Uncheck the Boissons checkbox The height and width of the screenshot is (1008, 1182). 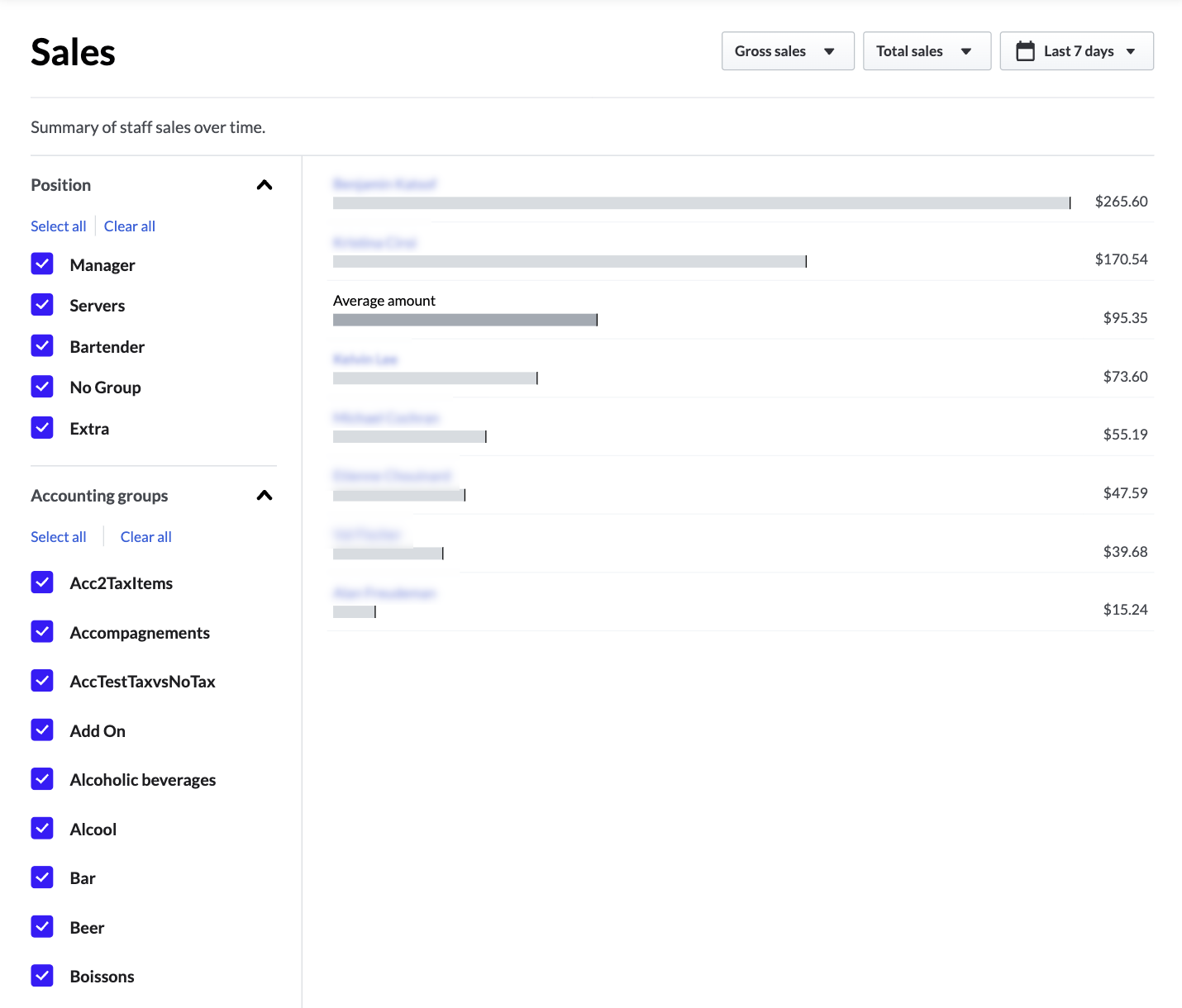click(42, 976)
